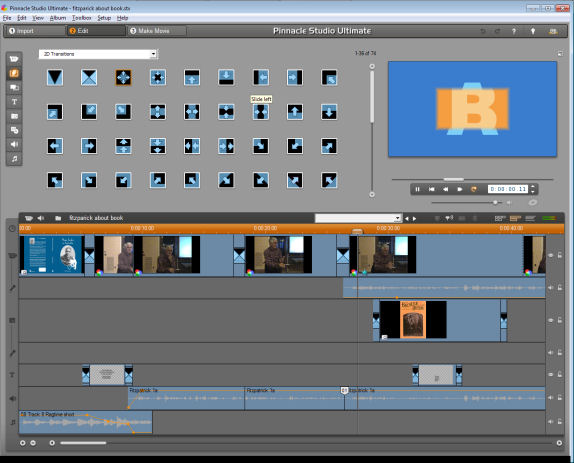Lock the music track at the bottom
Image resolution: width=574 pixels, height=463 pixels.
tap(560, 422)
